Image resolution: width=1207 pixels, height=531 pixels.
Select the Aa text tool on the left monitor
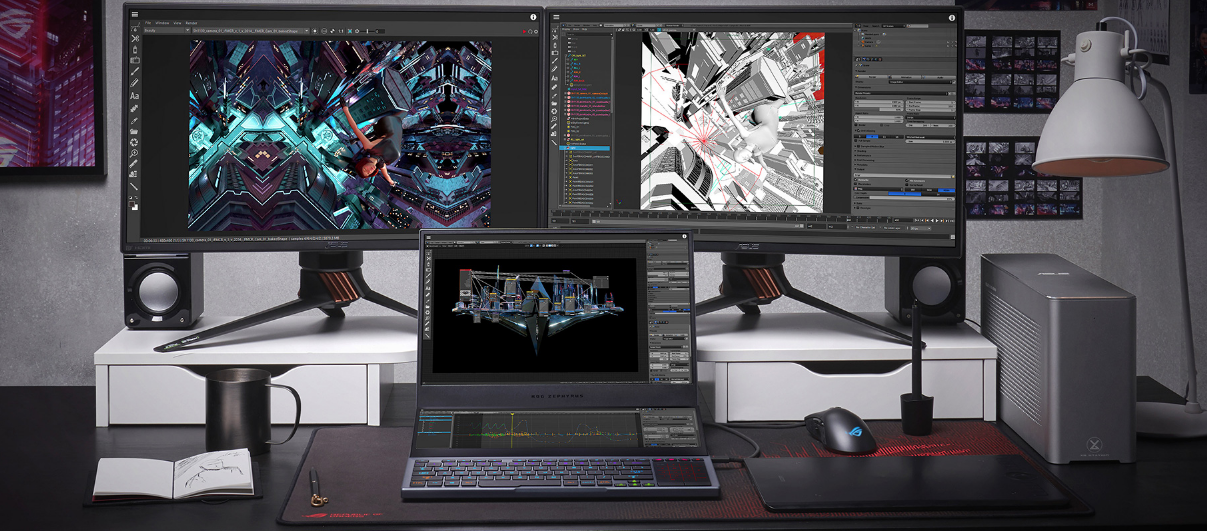pyautogui.click(x=134, y=96)
